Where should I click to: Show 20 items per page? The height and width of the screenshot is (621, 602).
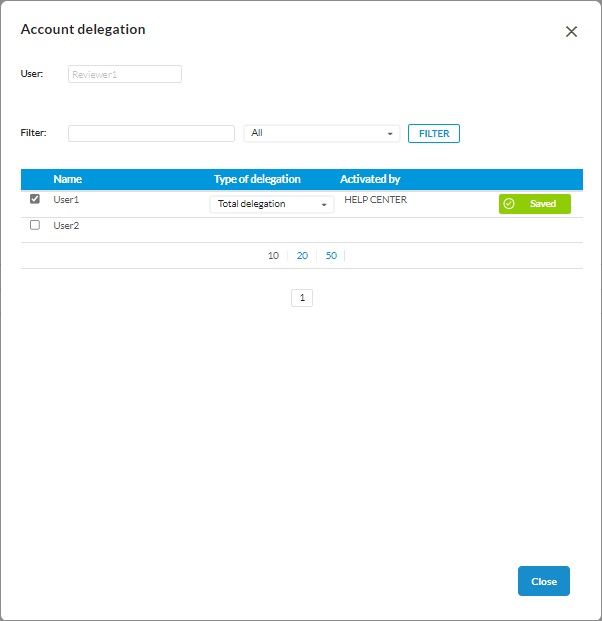(302, 256)
